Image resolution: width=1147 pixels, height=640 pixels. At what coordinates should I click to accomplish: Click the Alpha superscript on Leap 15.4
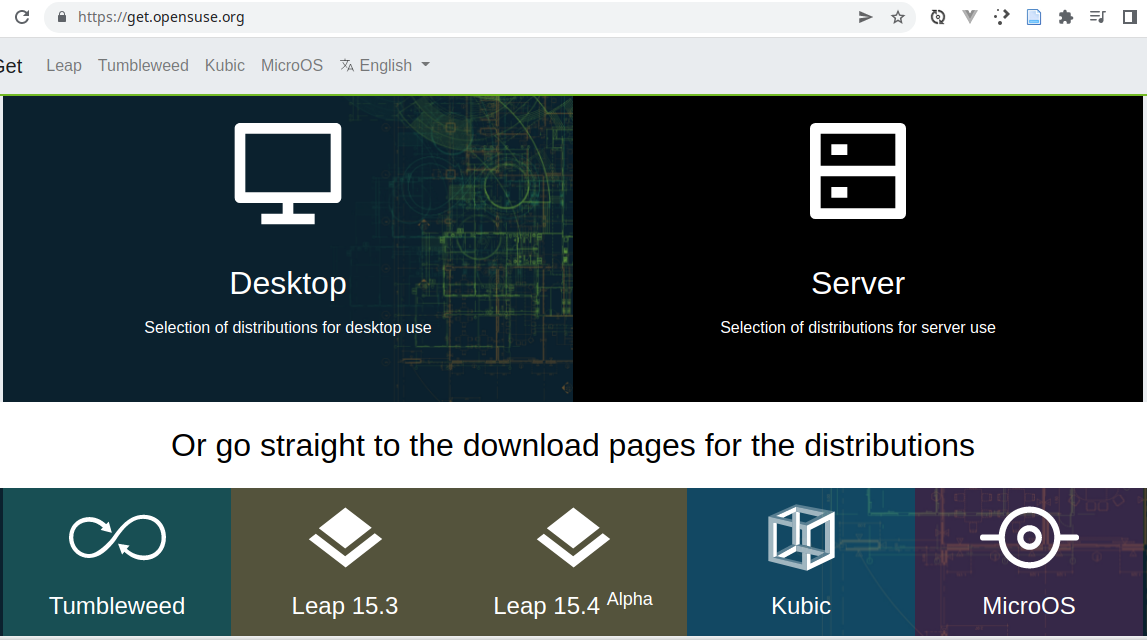click(x=630, y=599)
